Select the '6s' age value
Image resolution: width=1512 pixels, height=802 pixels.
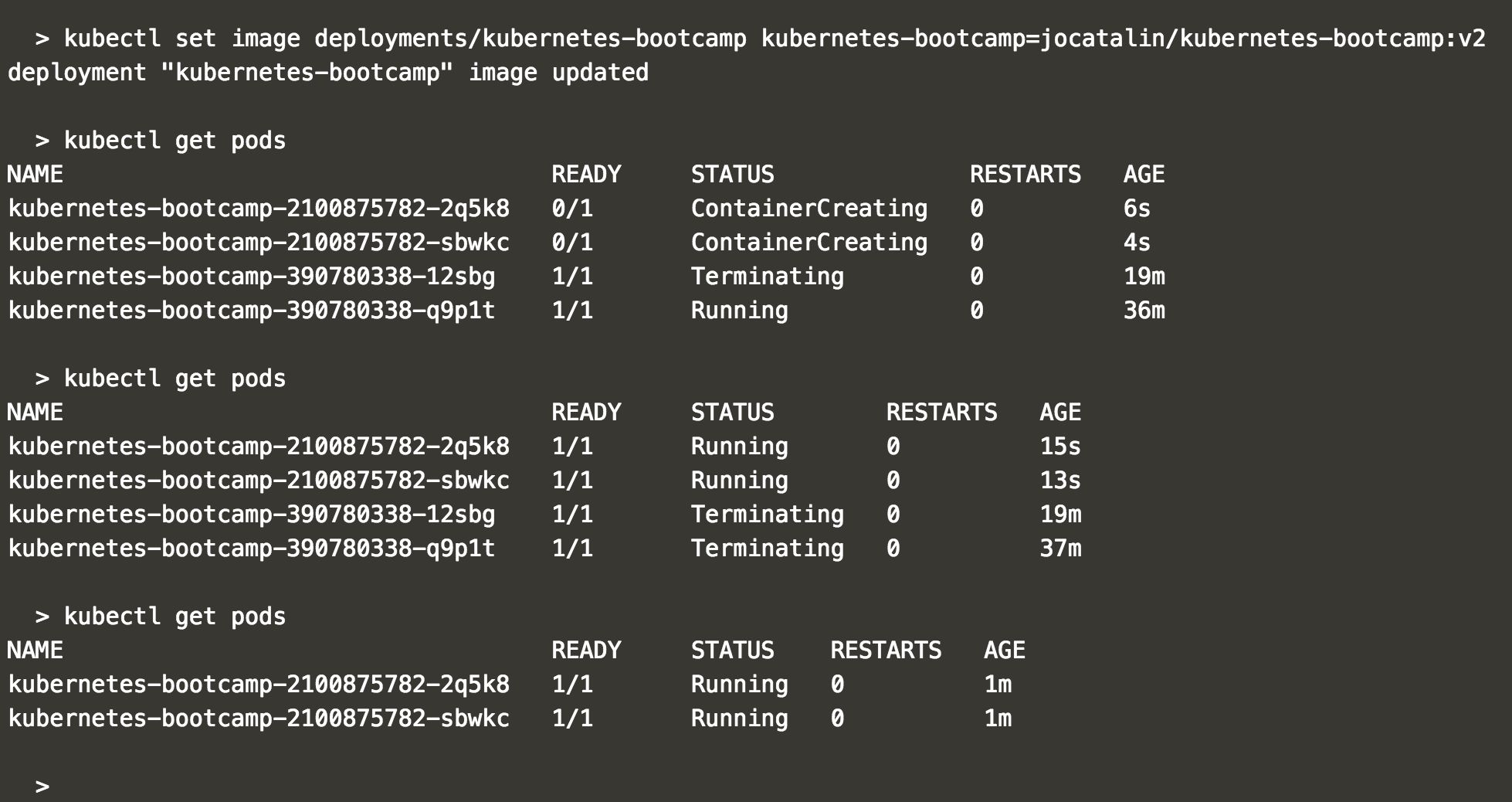point(1137,209)
